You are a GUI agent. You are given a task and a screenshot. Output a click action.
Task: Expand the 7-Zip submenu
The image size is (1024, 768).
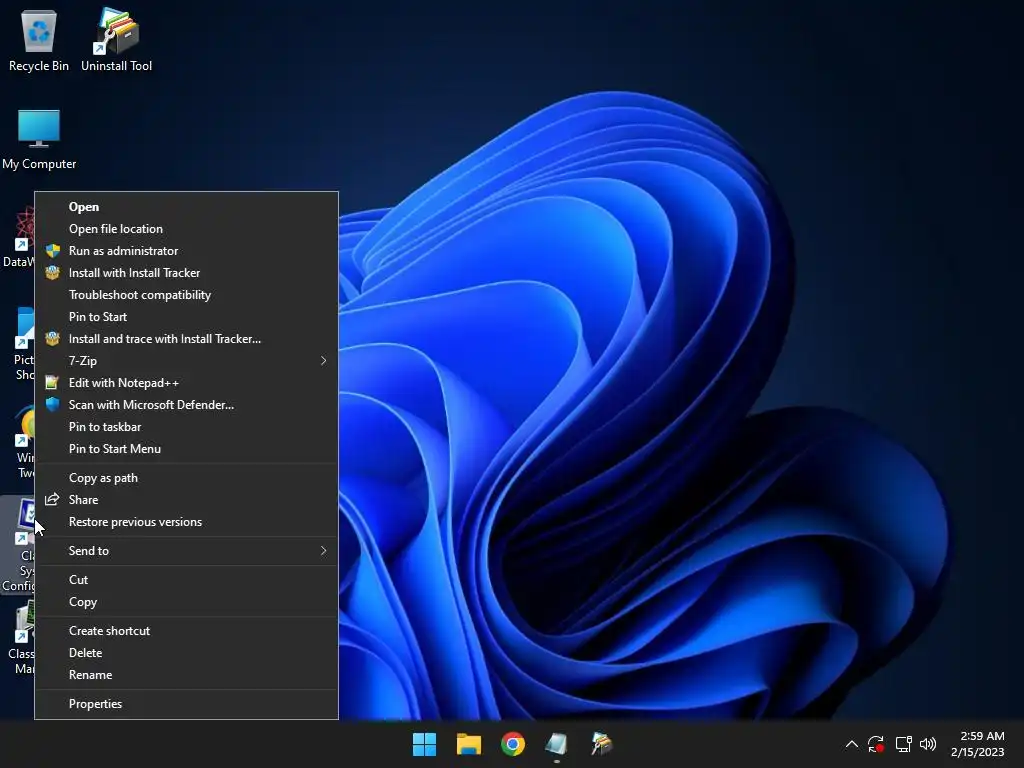pos(186,361)
